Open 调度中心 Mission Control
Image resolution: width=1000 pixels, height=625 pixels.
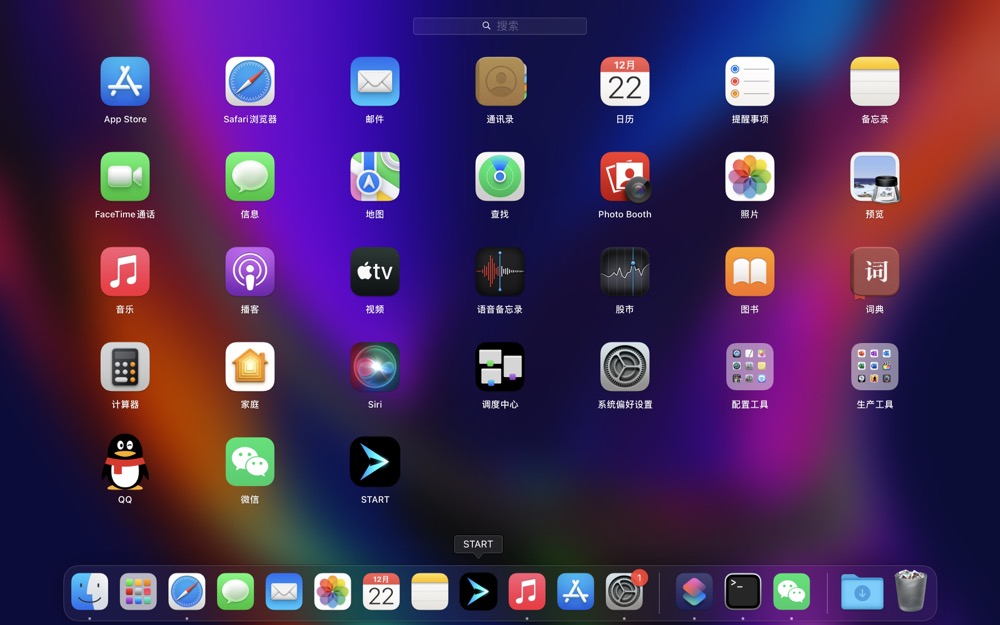tap(500, 367)
